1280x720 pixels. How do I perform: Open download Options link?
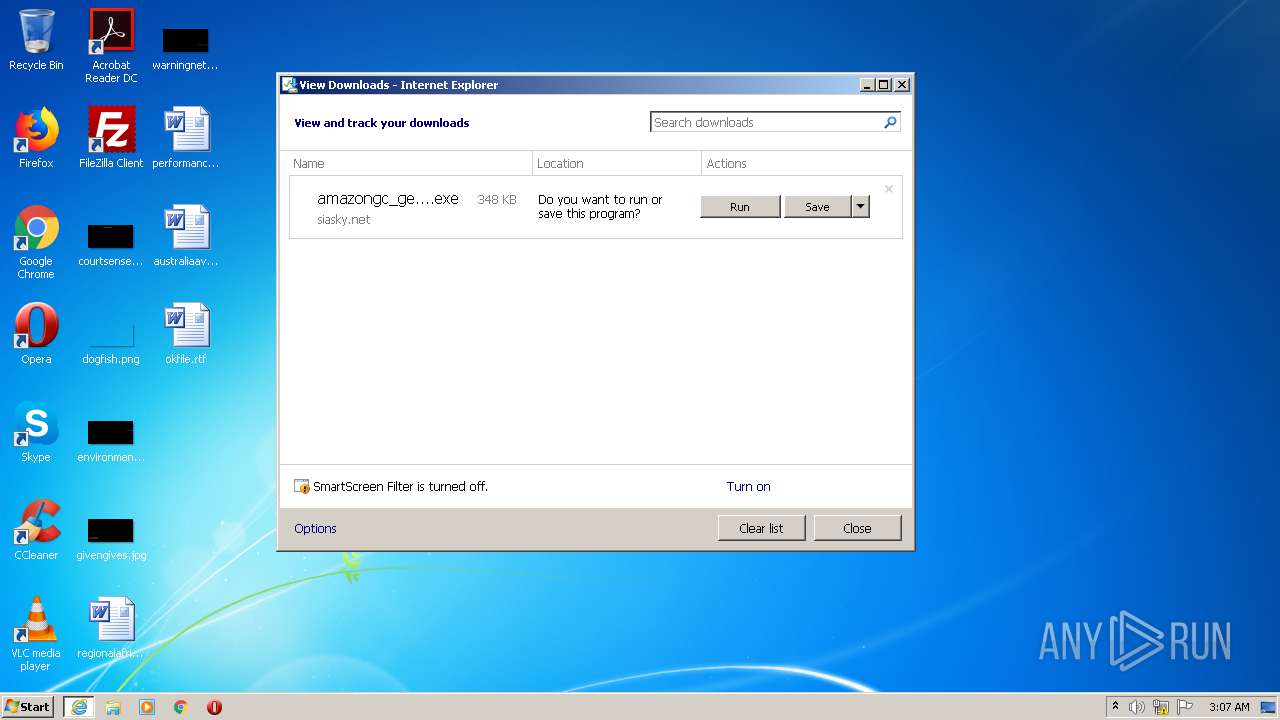315,529
